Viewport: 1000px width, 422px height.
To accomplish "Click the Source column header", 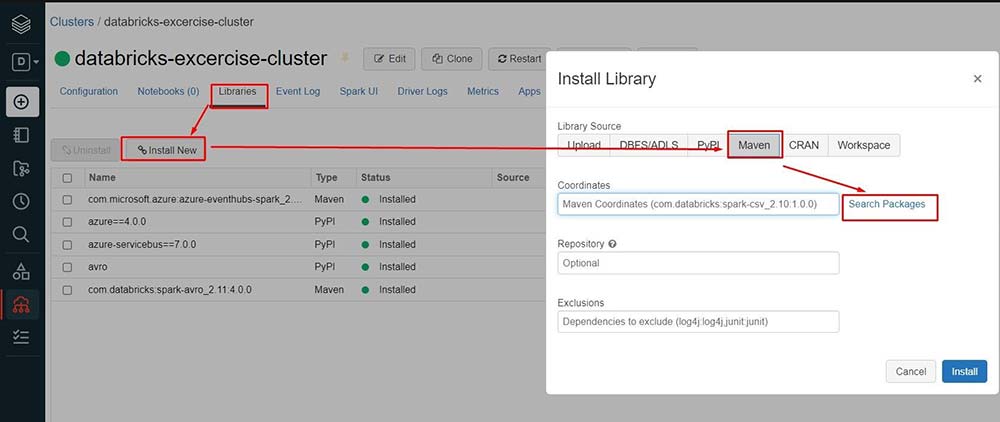I will point(513,177).
